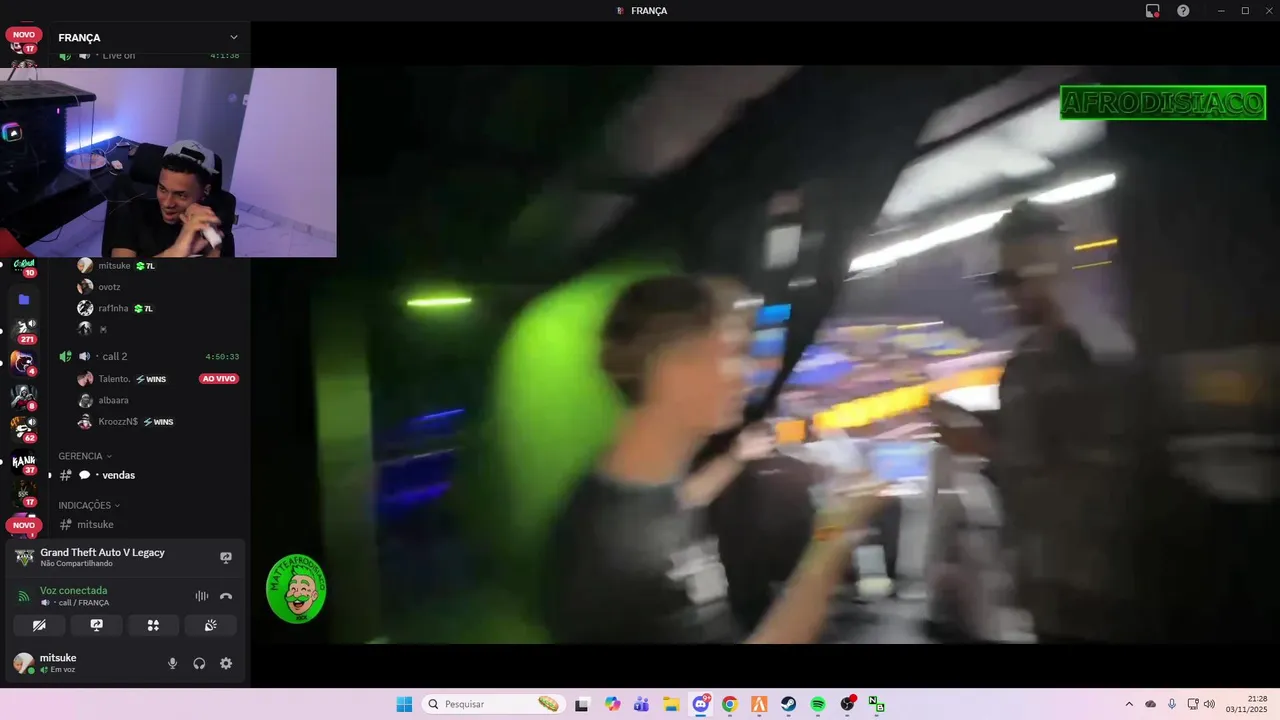Click the share your screen button

pos(96,625)
